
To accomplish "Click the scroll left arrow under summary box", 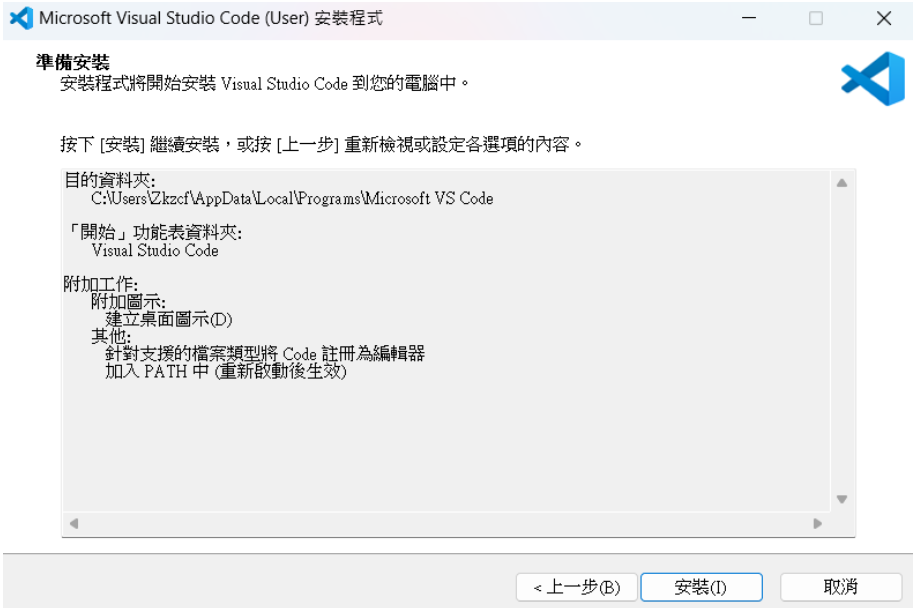I will coord(74,523).
